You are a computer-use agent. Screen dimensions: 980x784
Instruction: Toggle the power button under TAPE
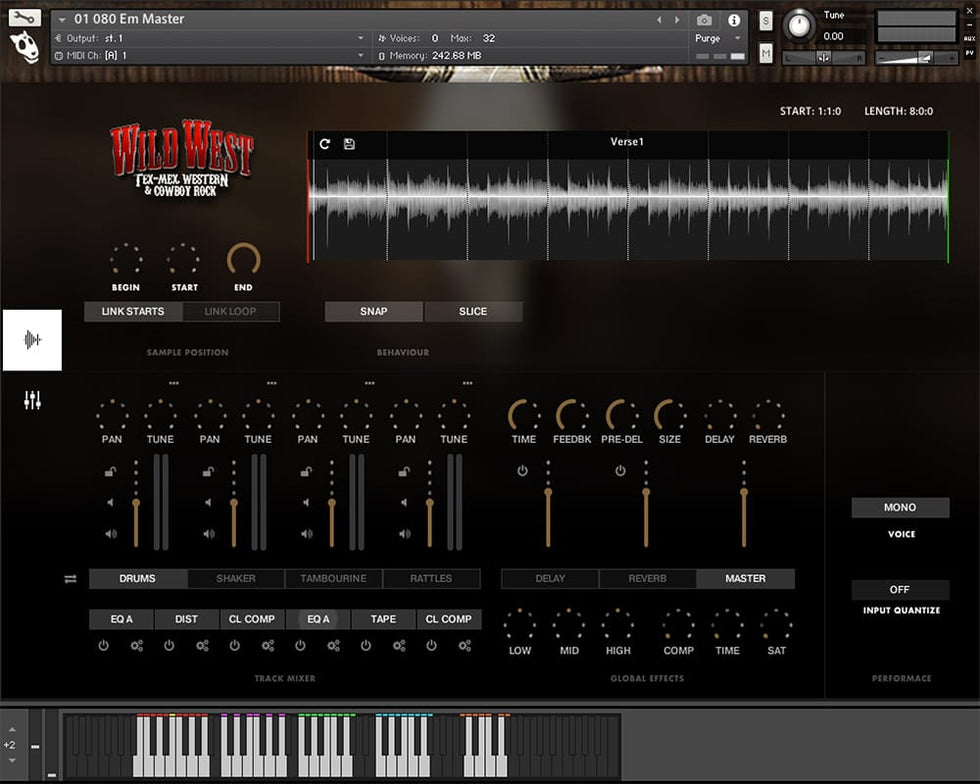(366, 646)
